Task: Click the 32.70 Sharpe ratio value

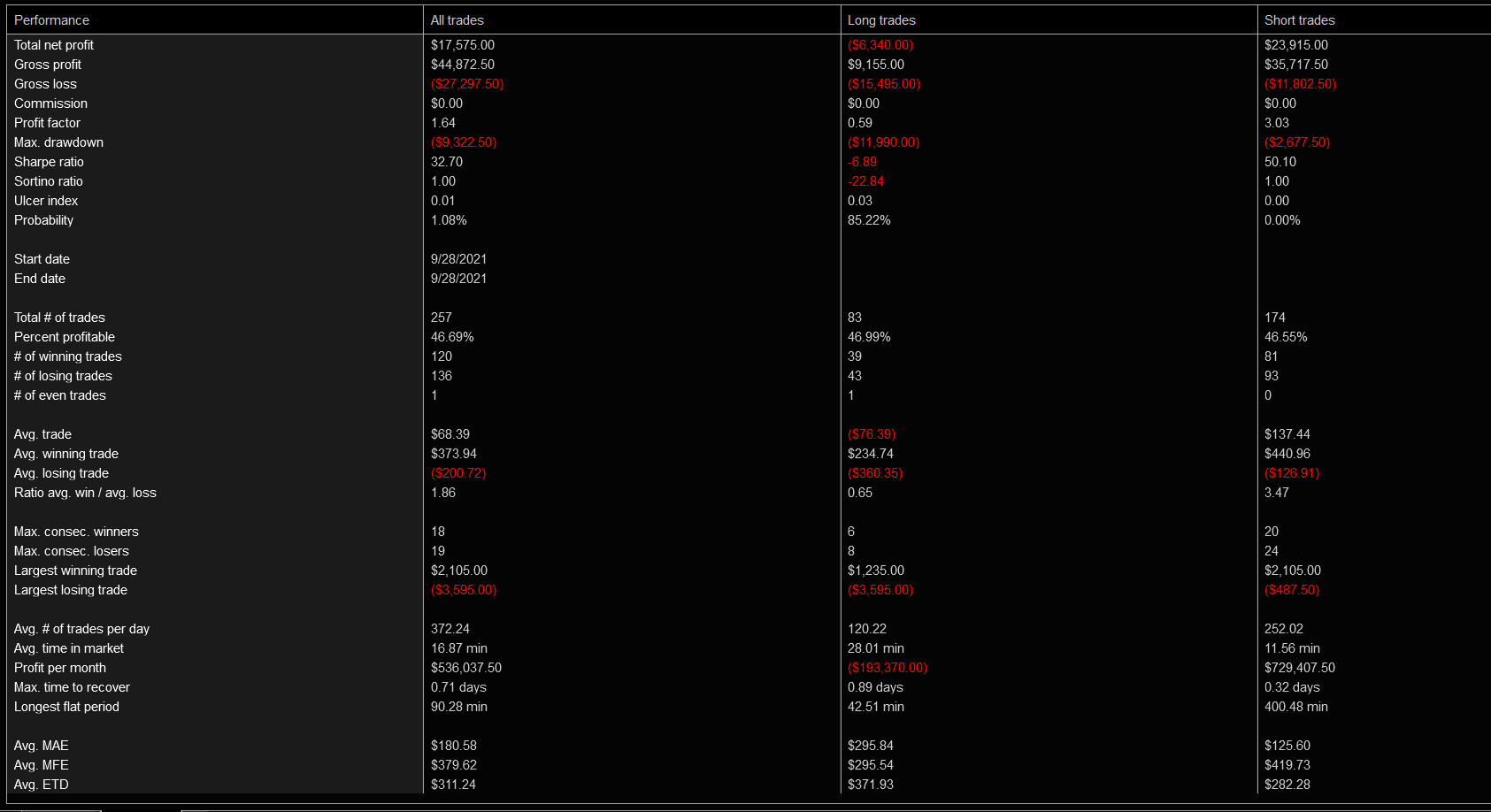Action: (x=447, y=162)
